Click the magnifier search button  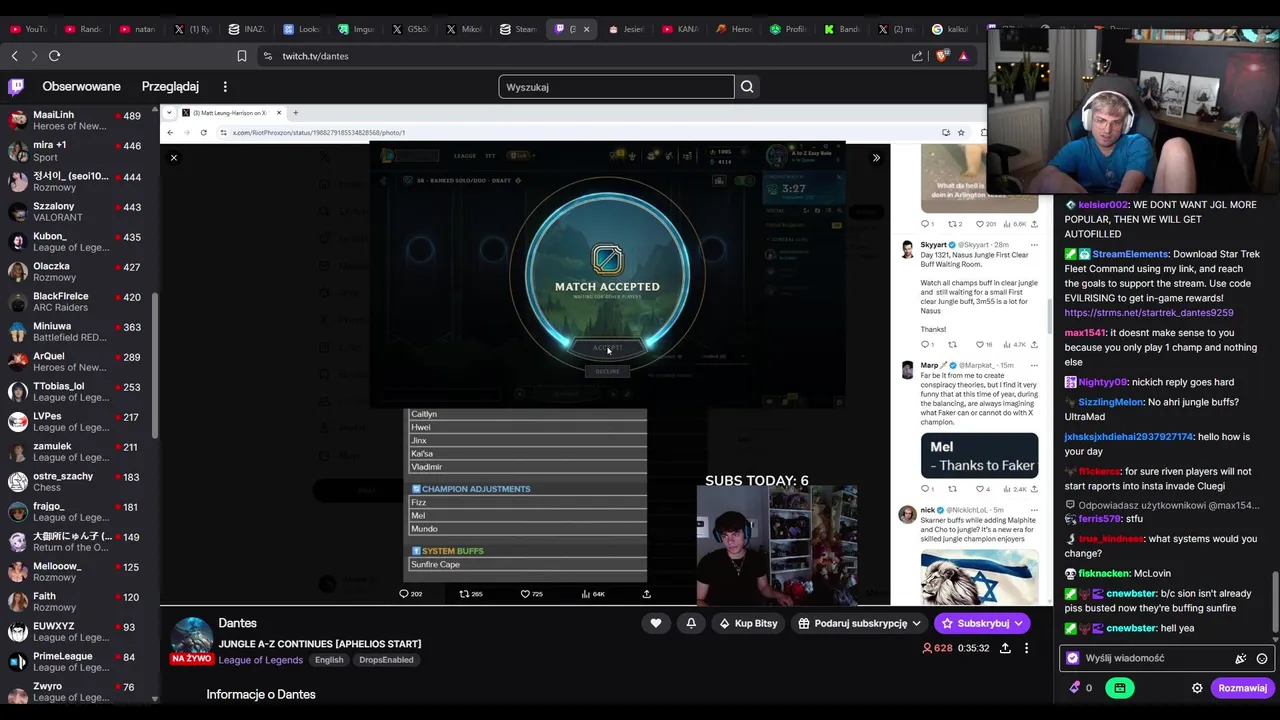(x=747, y=87)
